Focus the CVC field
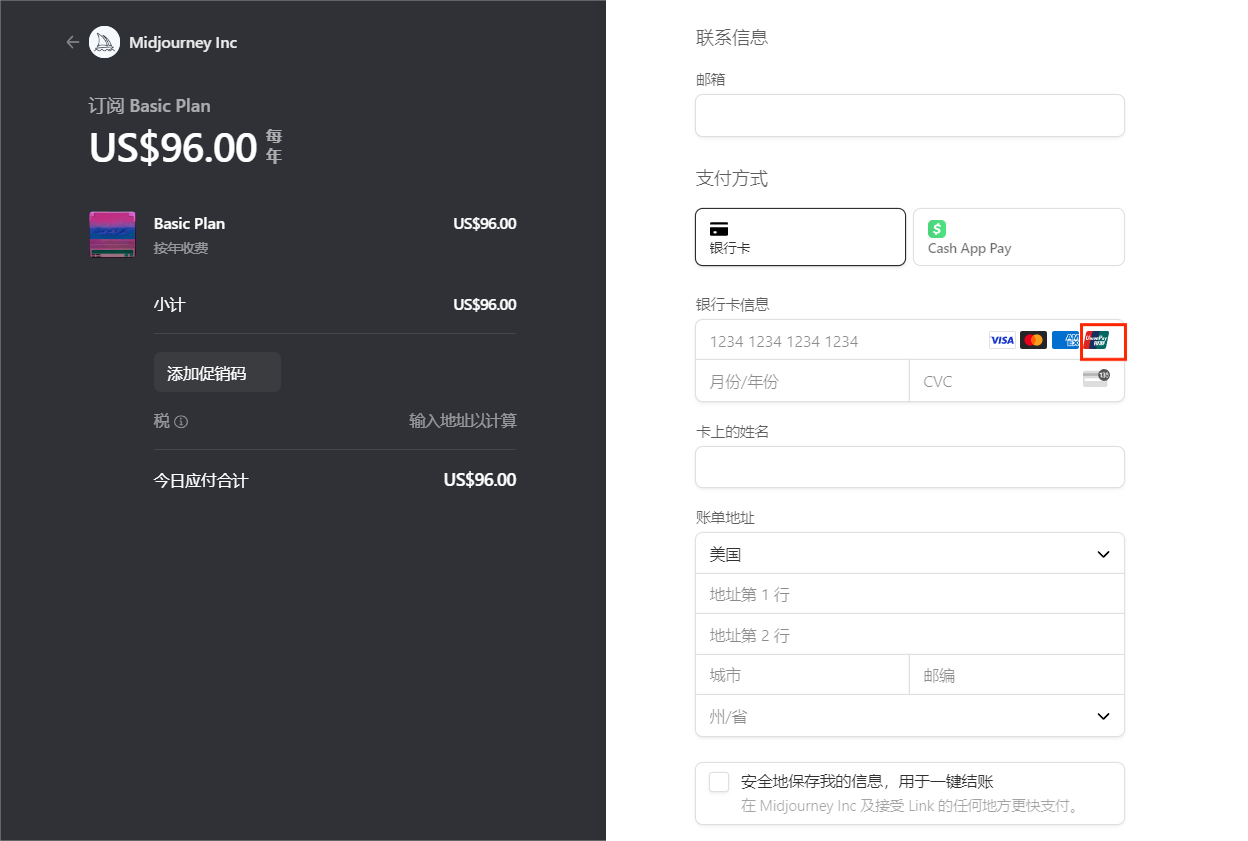This screenshot has height=841, width=1248. click(1017, 381)
